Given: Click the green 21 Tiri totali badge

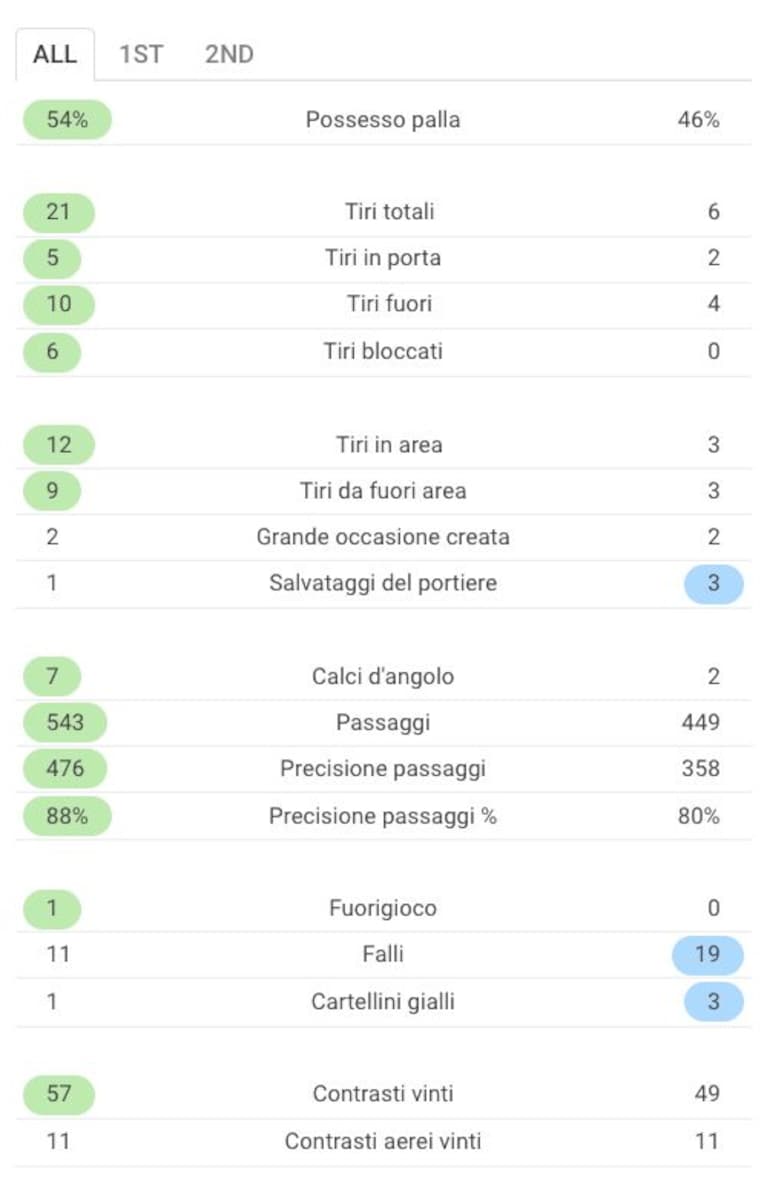Looking at the screenshot, I should [x=59, y=212].
